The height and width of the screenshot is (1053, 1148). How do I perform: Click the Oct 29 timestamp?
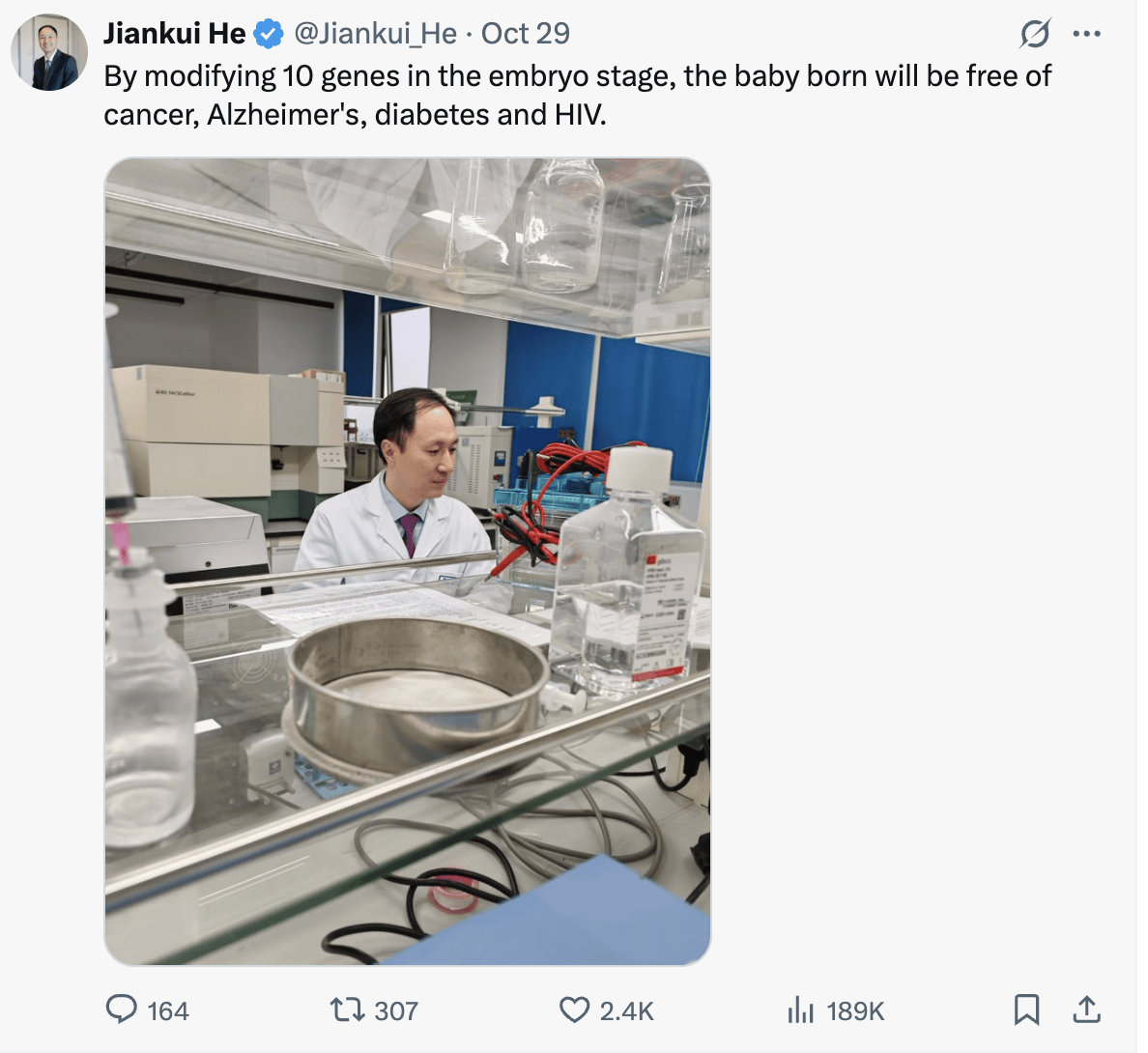click(x=526, y=34)
